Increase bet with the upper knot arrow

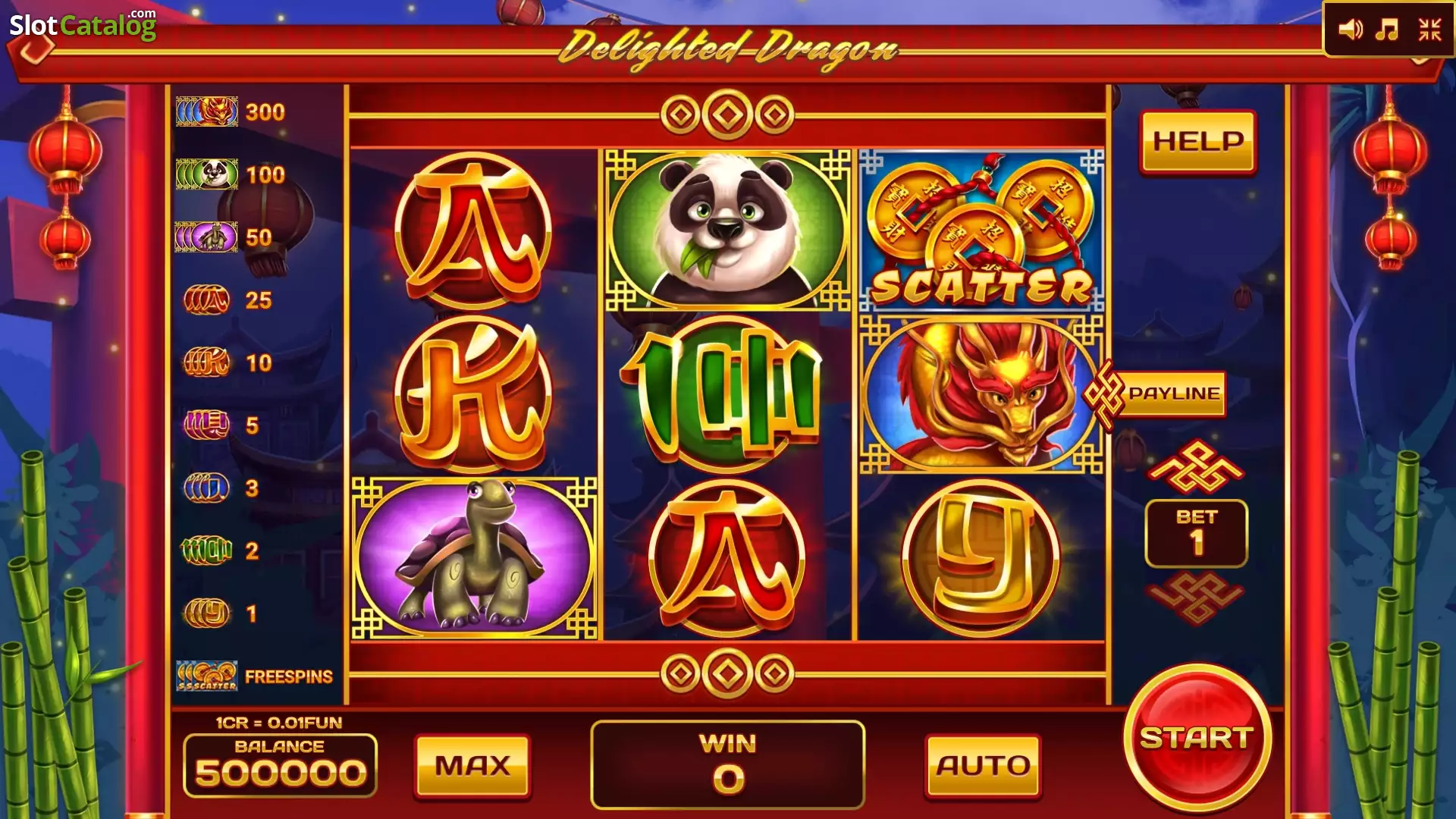pos(1196,467)
